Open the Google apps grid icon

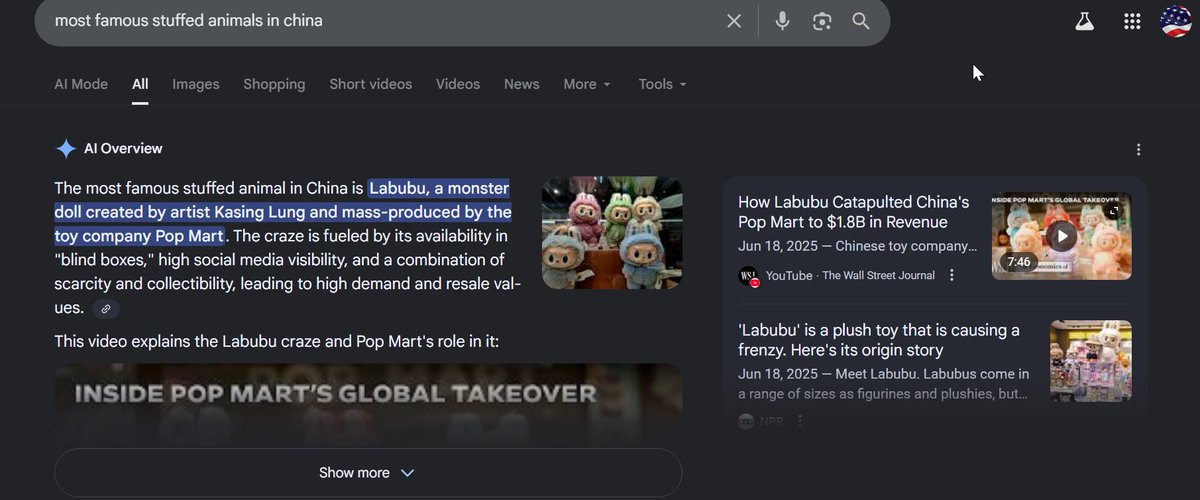(1132, 21)
